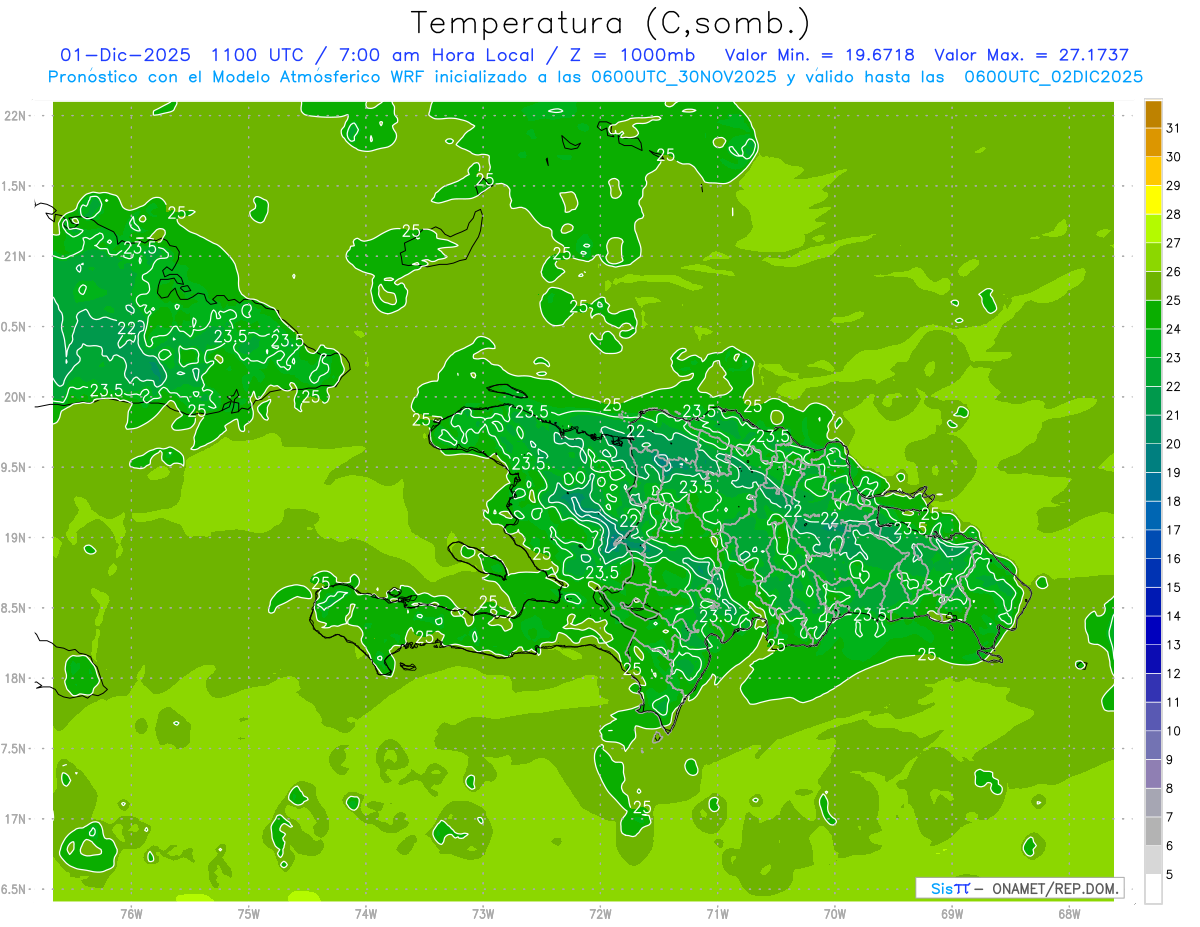Screen dimensions: 1200x927
Task: Click the gray swatch between 6 and 7
Action: coord(1153,832)
